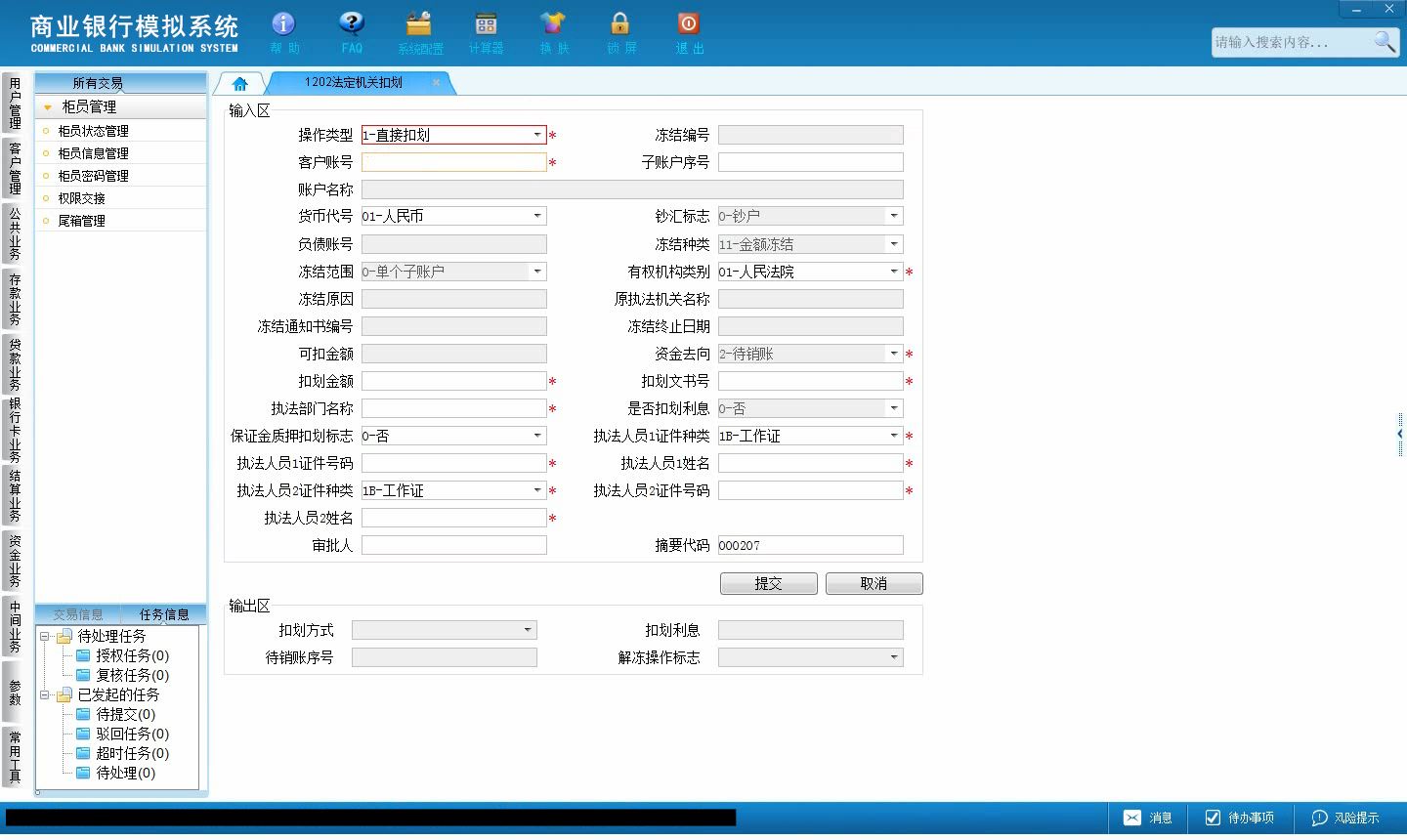Open the 执法人员1证件种类 dropdown
1407x840 pixels.
tap(894, 436)
